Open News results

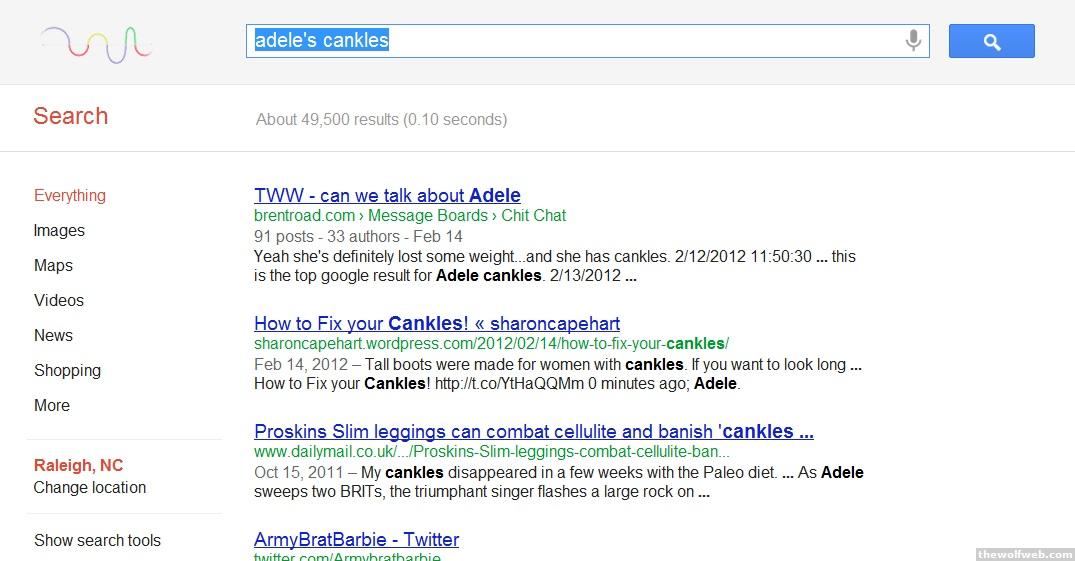point(53,336)
